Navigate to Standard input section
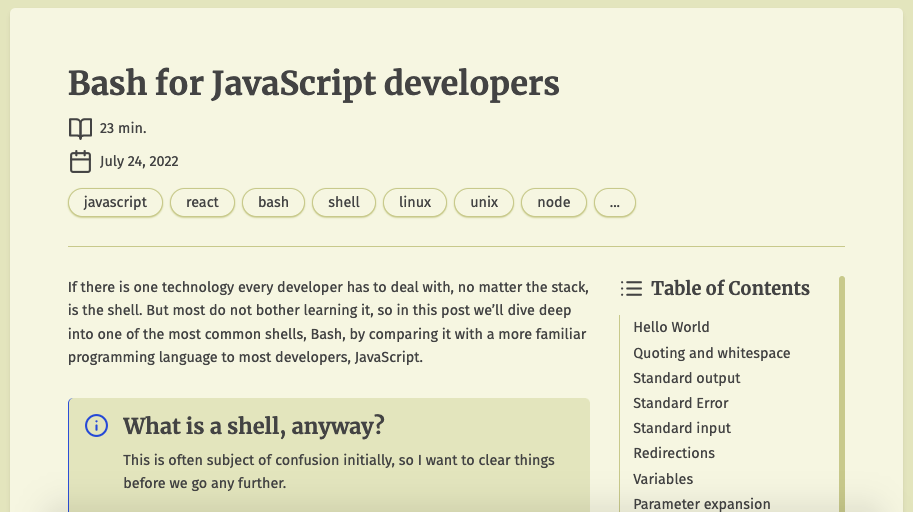Image resolution: width=913 pixels, height=512 pixels. coord(682,428)
